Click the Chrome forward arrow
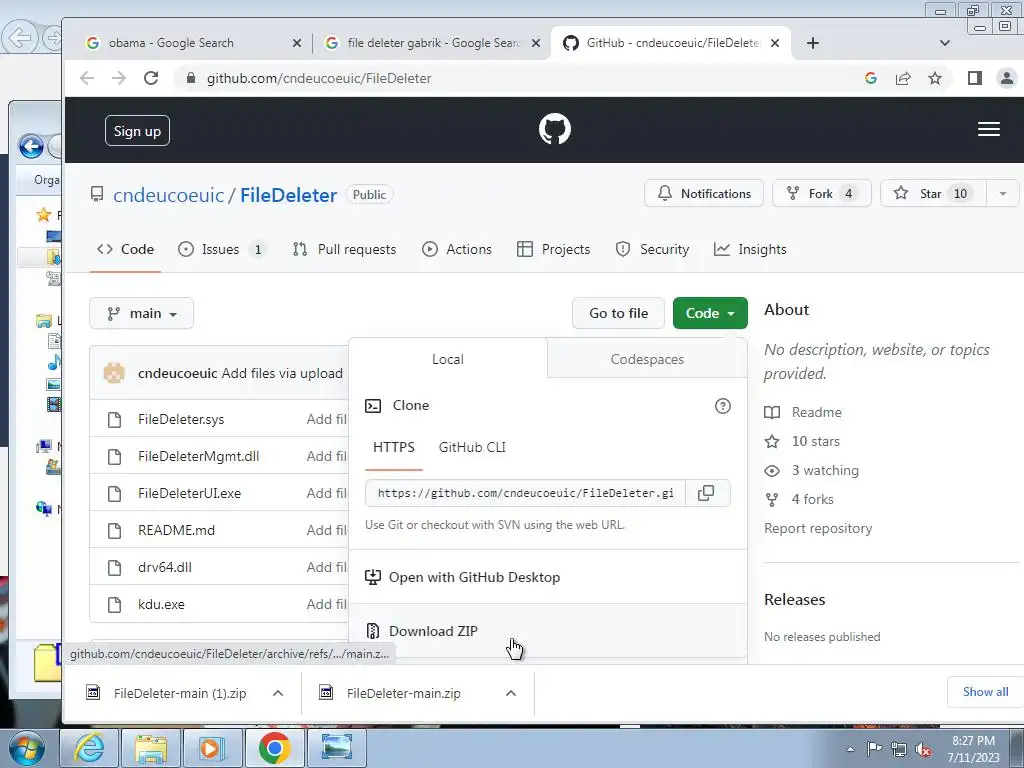 point(119,78)
